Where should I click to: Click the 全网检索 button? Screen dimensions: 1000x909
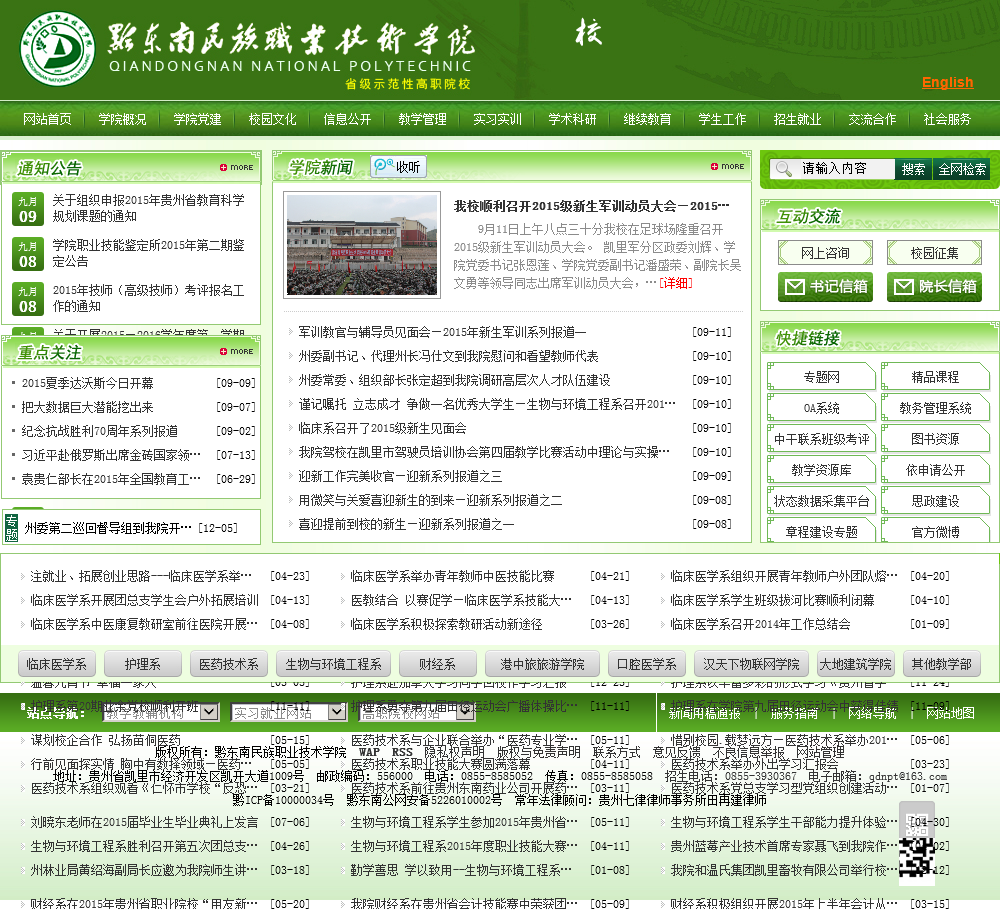tap(962, 169)
